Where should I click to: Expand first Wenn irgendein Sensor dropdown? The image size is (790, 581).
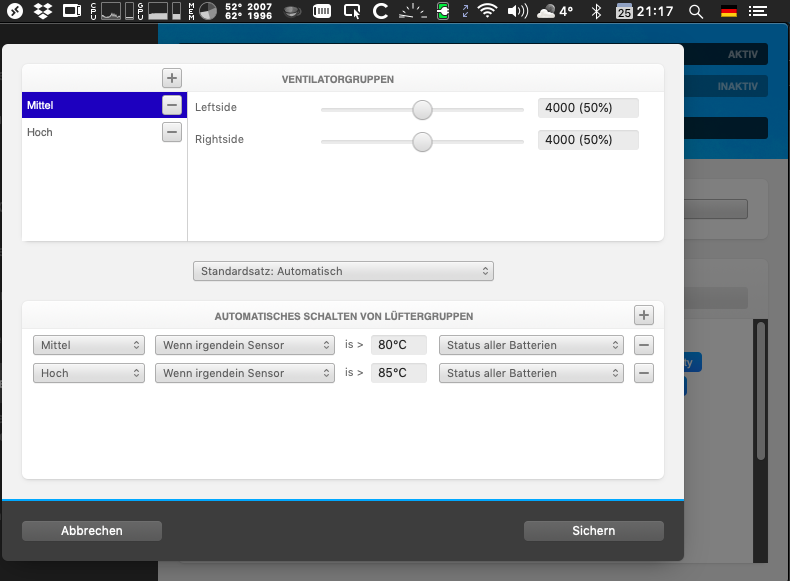click(x=245, y=345)
